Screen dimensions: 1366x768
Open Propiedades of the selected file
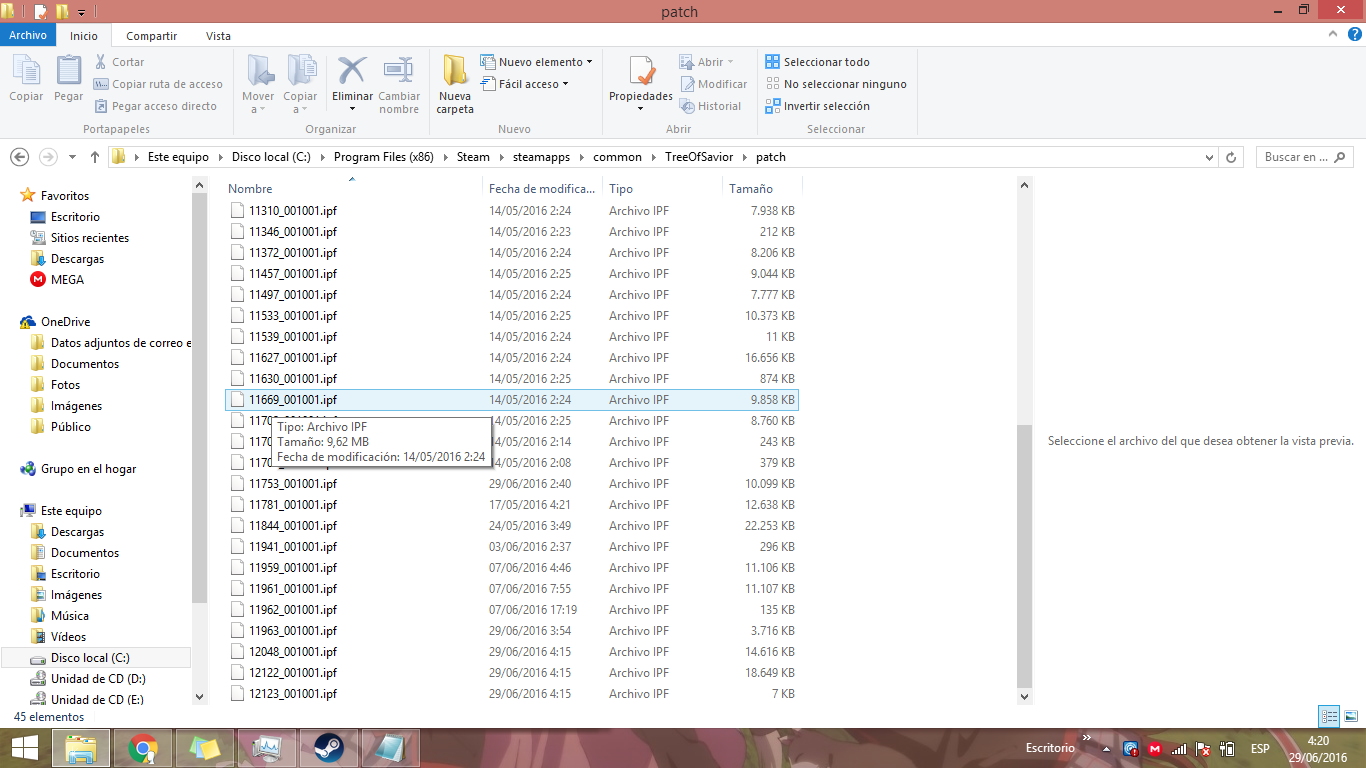[x=641, y=74]
